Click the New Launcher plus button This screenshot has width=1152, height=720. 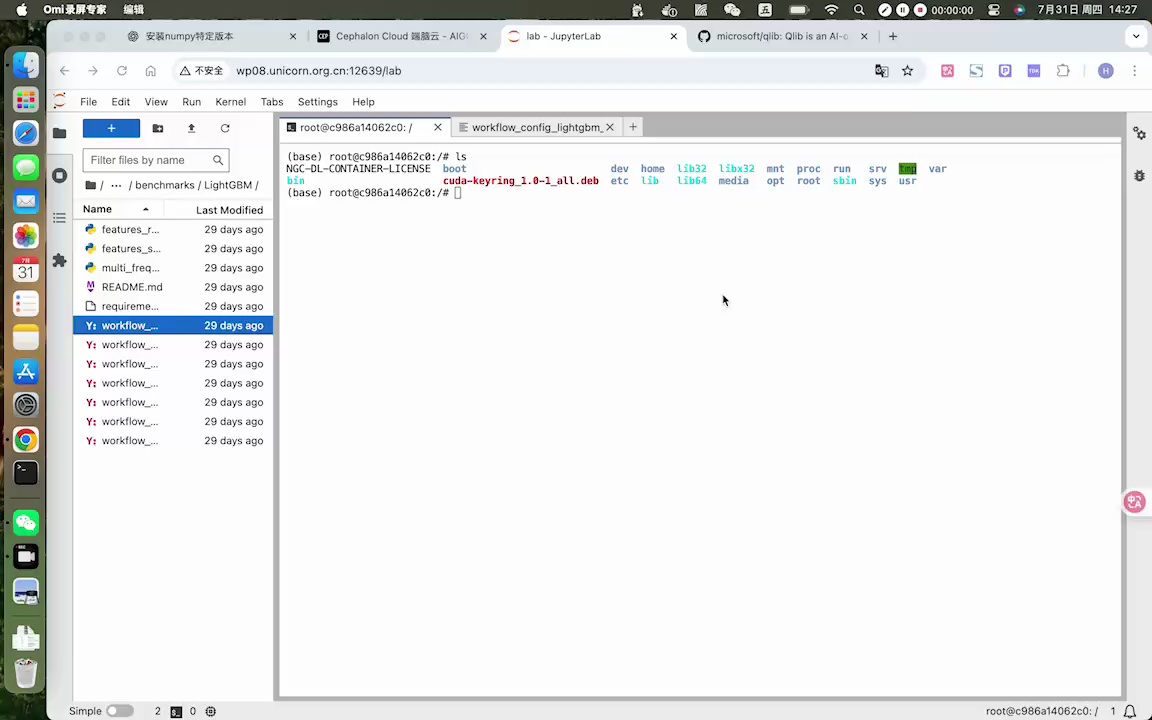tap(111, 128)
